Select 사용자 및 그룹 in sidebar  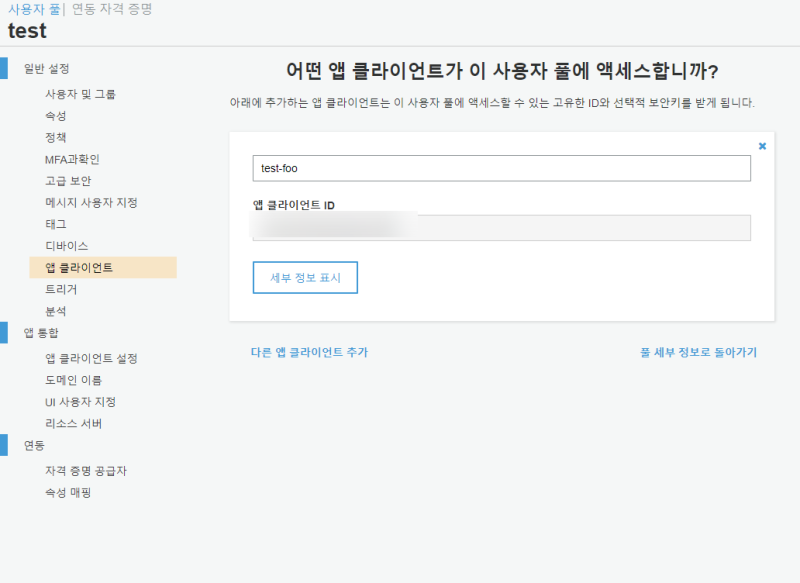coord(80,94)
